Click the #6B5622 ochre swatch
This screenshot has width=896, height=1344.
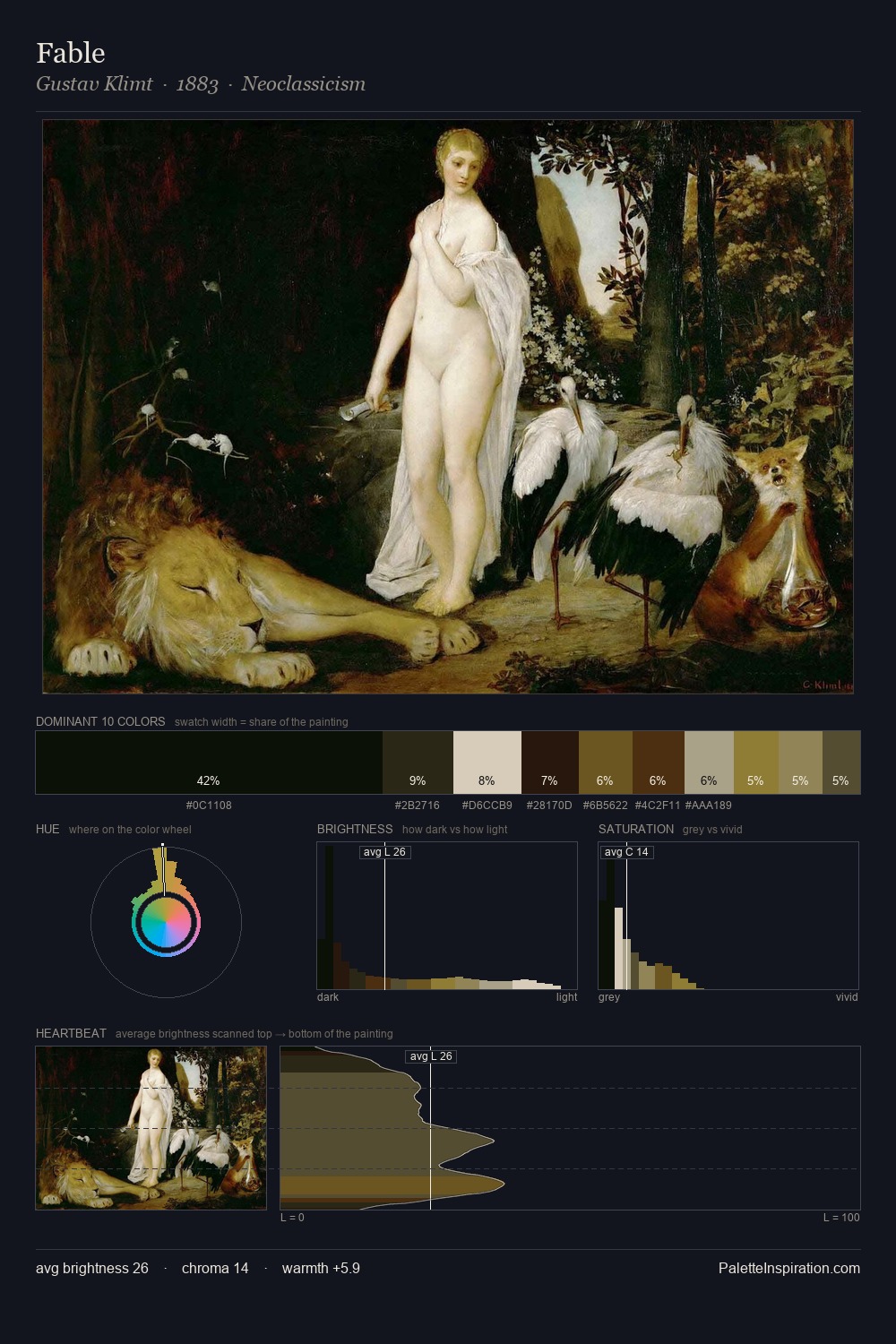(x=605, y=762)
